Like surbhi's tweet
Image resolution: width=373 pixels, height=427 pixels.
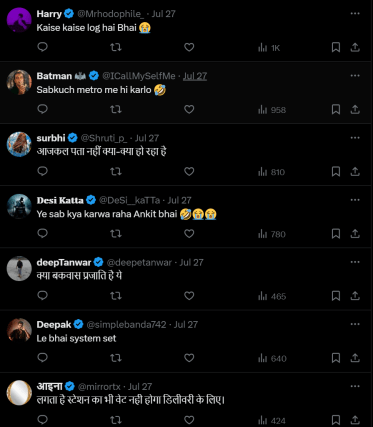pos(189,171)
